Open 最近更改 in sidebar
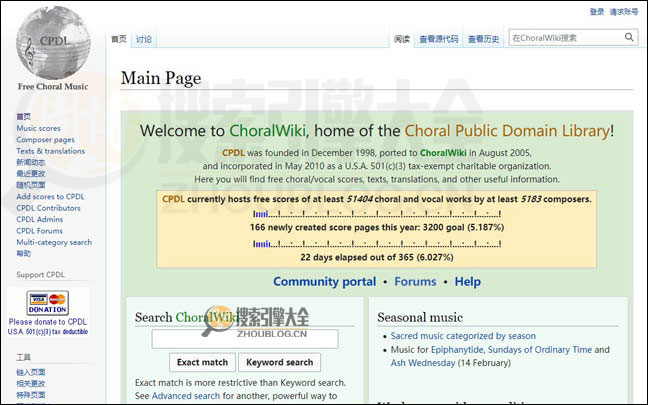 pos(31,174)
